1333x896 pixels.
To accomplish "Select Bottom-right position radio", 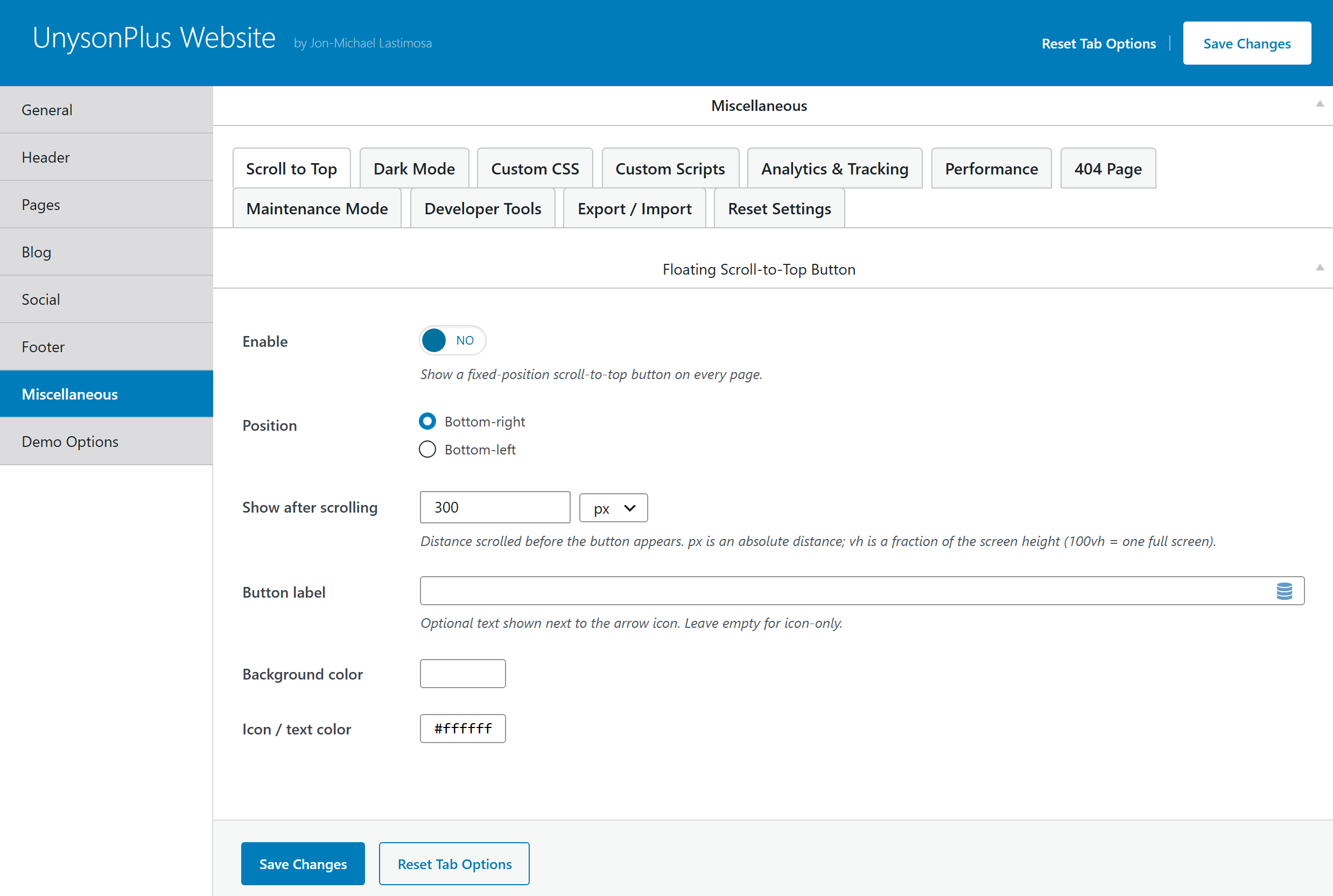I will [x=427, y=422].
